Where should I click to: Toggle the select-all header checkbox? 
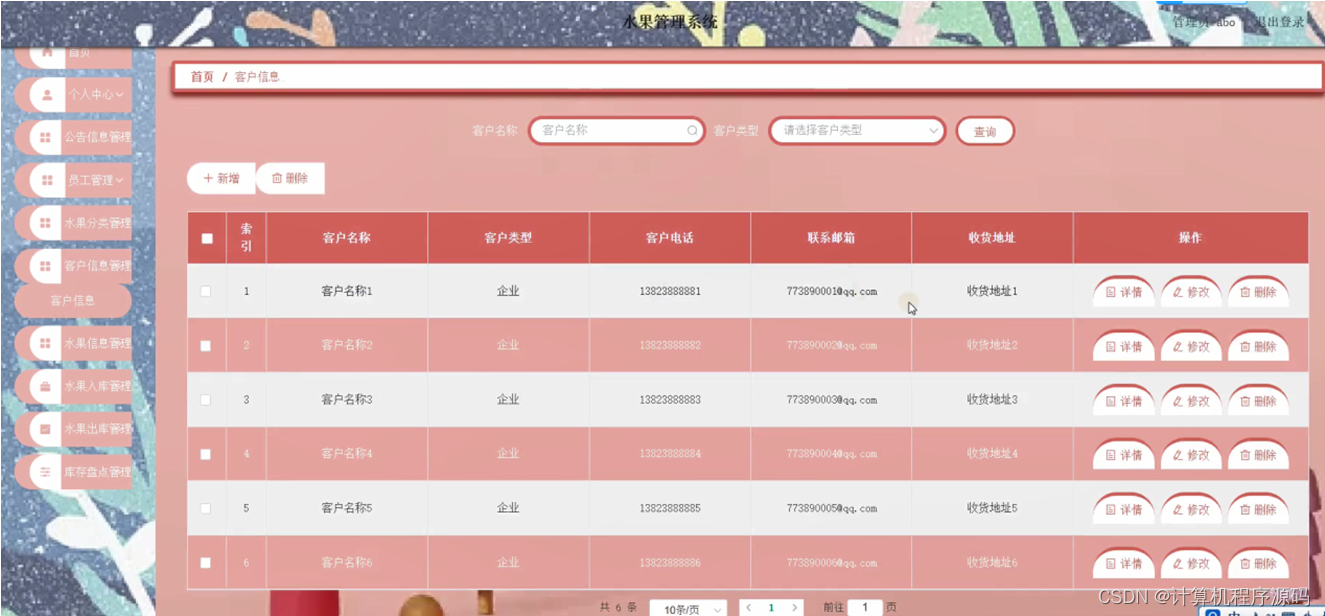tap(207, 238)
